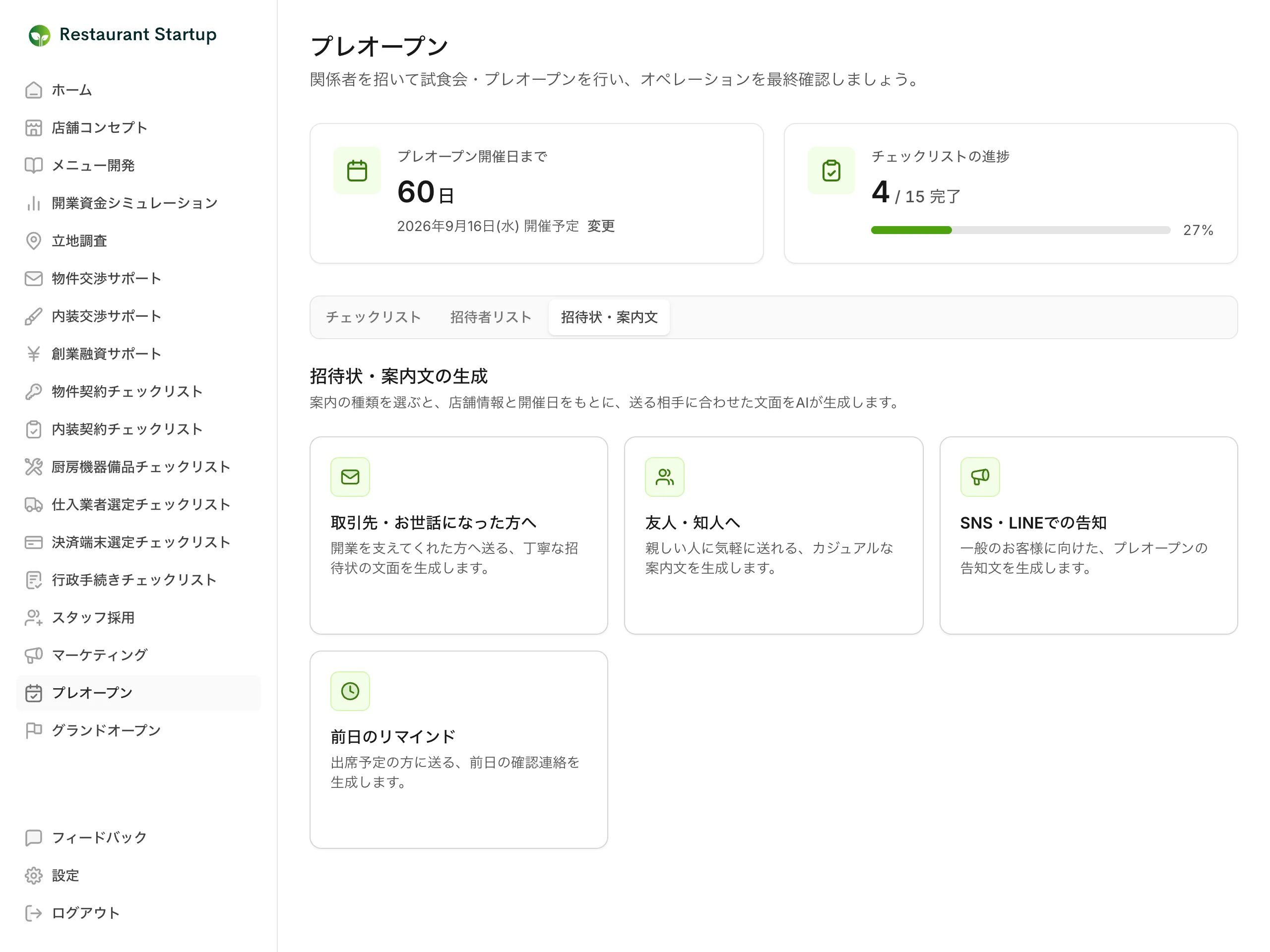This screenshot has width=1270, height=952.
Task: Open 店舗コンセプト in the sidebar
Action: 138,128
